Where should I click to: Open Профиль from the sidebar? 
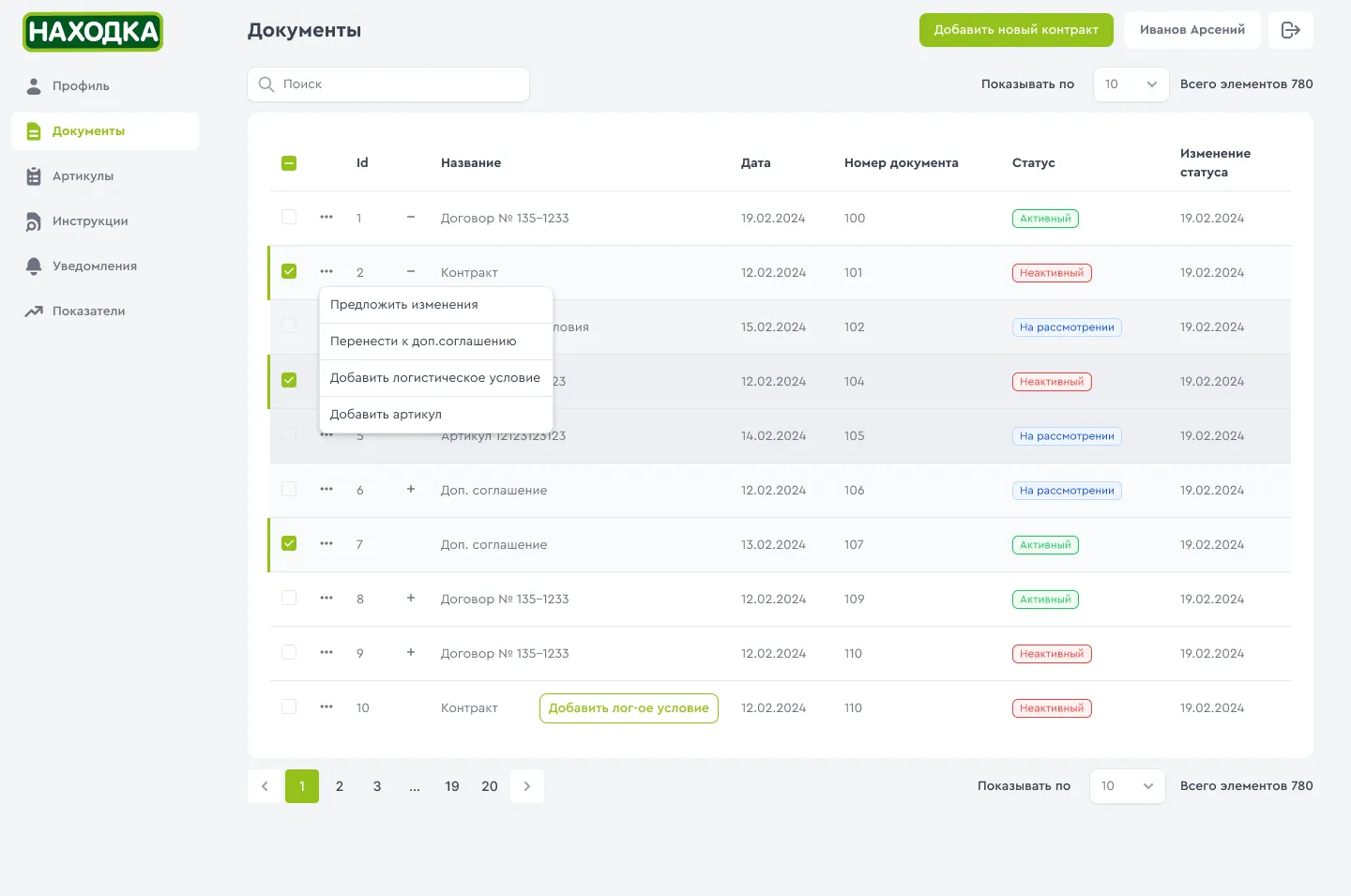point(105,86)
